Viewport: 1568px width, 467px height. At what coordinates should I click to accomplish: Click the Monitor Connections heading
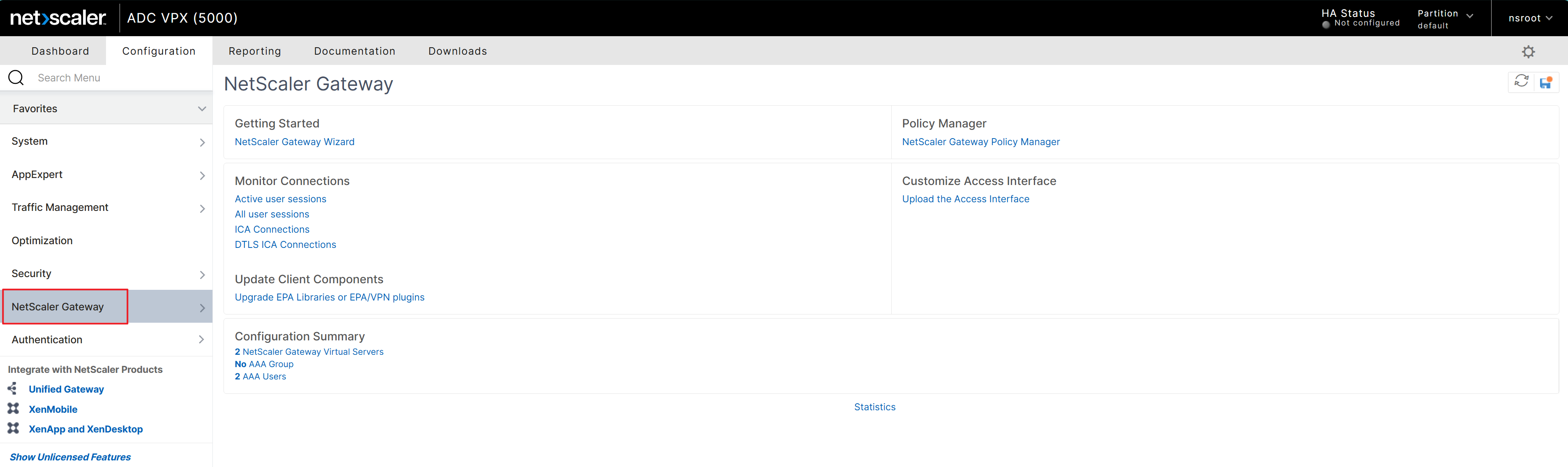(292, 181)
